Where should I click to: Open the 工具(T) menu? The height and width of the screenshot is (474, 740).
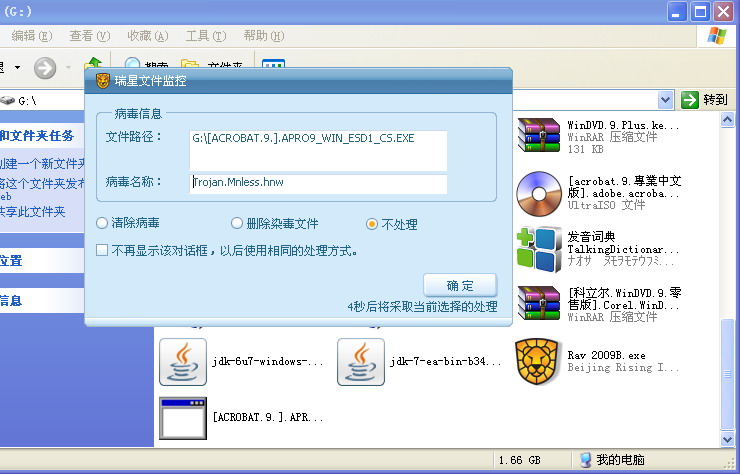tap(206, 36)
